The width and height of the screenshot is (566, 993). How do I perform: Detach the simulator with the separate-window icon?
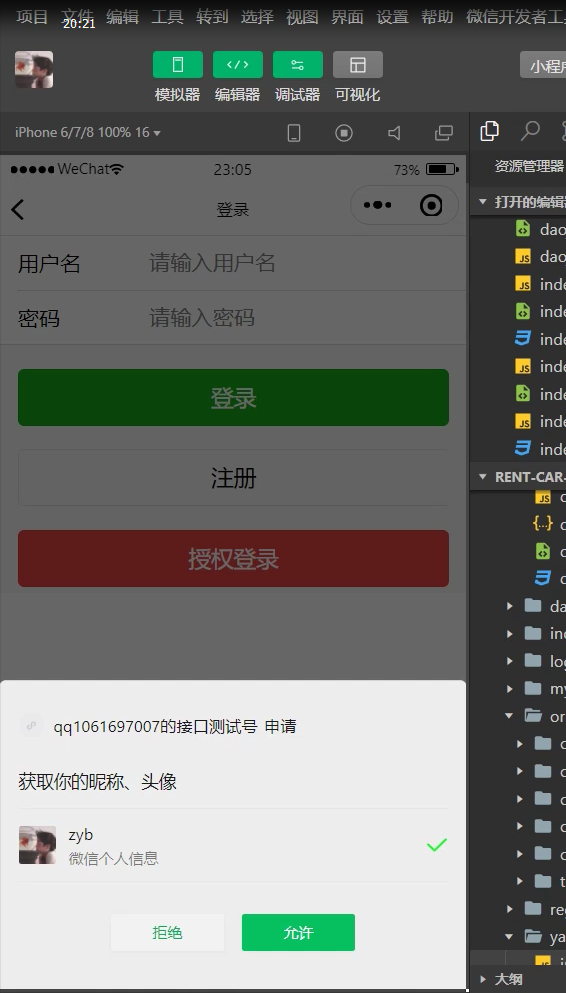(x=444, y=133)
